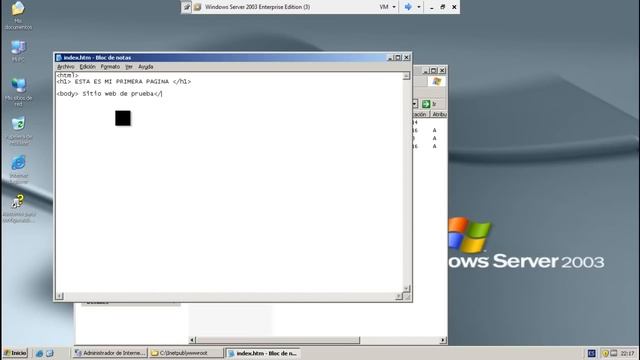Switch to Administrador de Internet taskbar button
Screen dimensions: 640x360
coord(110,353)
